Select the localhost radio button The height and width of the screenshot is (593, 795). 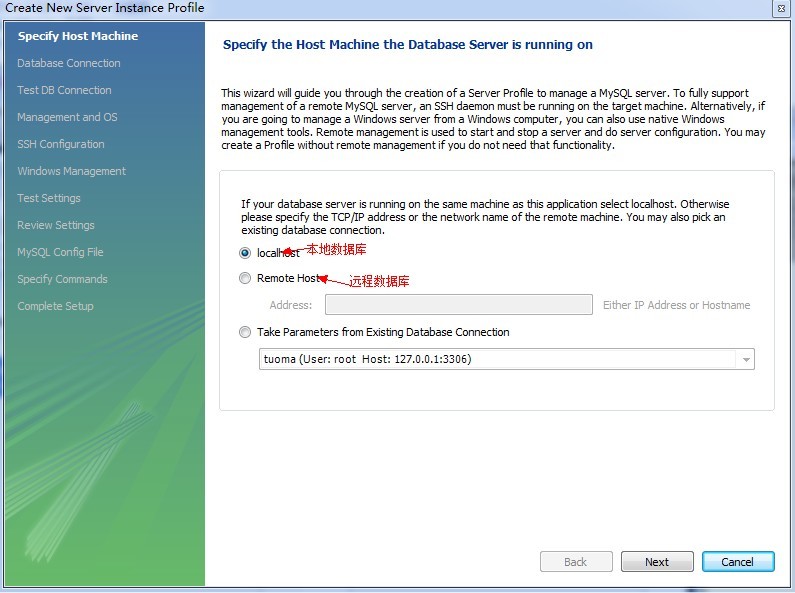click(245, 252)
